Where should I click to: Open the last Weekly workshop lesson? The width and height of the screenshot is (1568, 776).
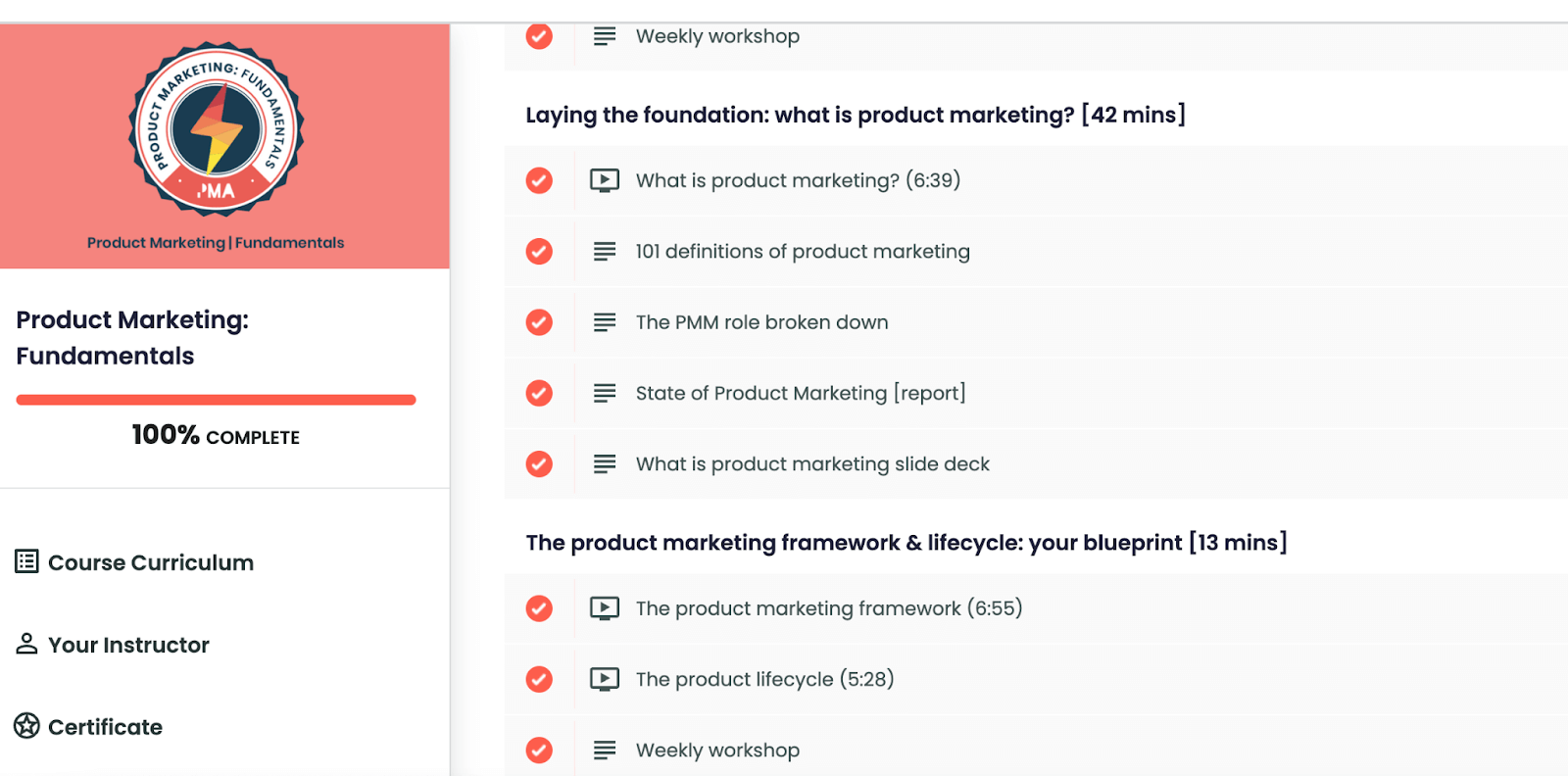click(x=717, y=751)
